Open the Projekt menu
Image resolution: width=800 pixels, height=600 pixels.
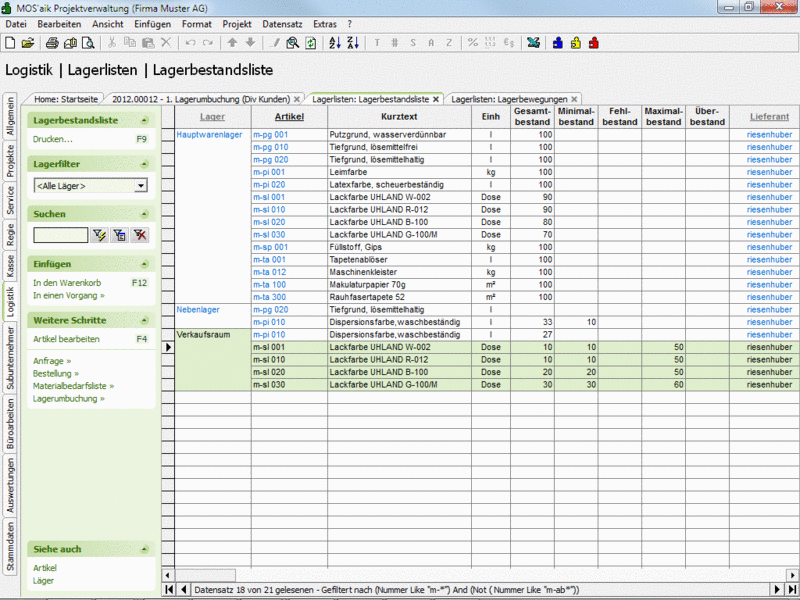tap(237, 24)
